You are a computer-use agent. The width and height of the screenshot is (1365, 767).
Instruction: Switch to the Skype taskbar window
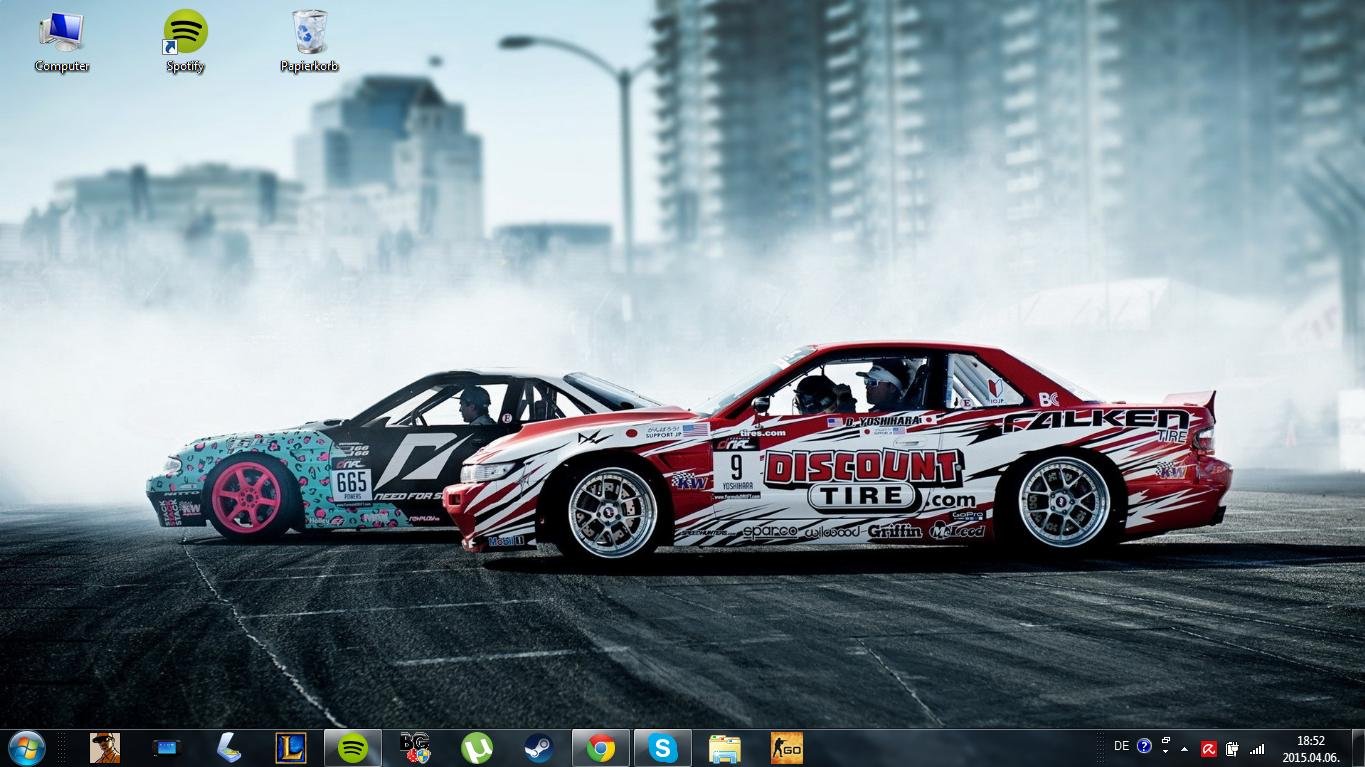click(663, 748)
